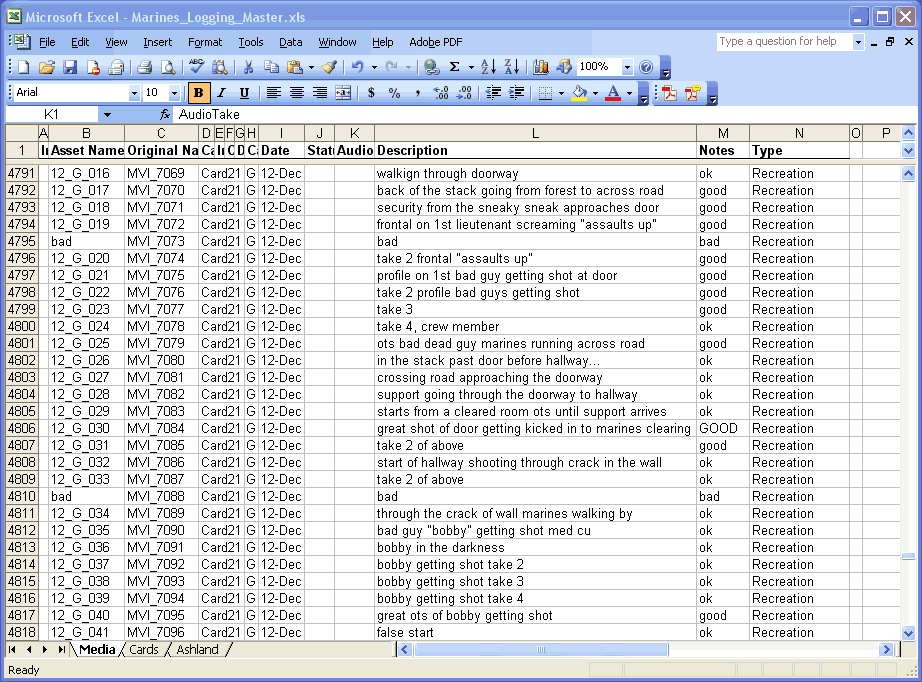Toggle Italic formatting
This screenshot has height=682, width=922.
221,93
